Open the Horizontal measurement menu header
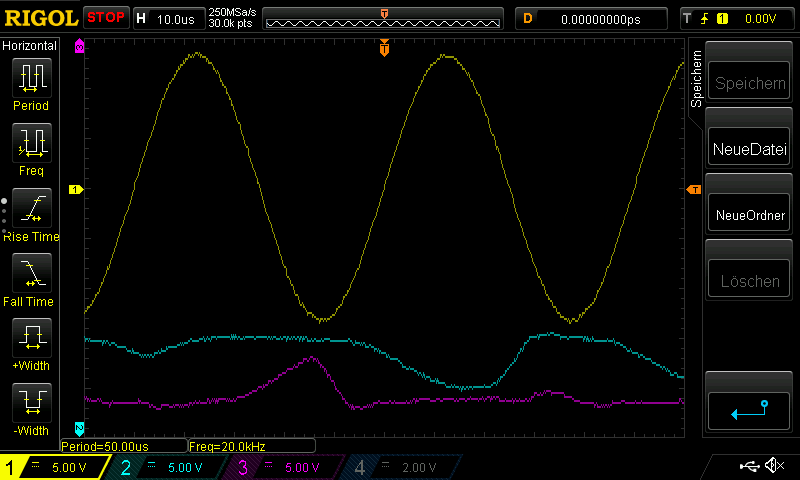Image resolution: width=800 pixels, height=480 pixels. [30, 45]
